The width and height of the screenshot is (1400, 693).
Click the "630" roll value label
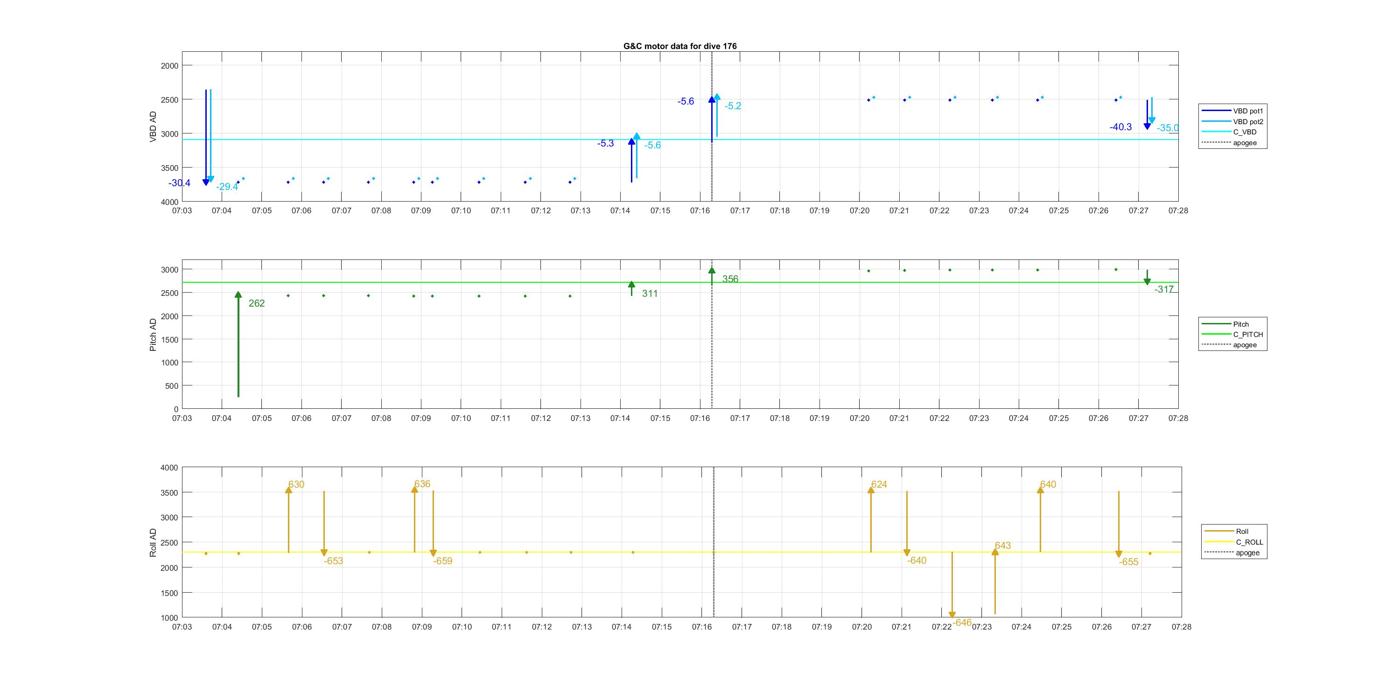point(296,485)
